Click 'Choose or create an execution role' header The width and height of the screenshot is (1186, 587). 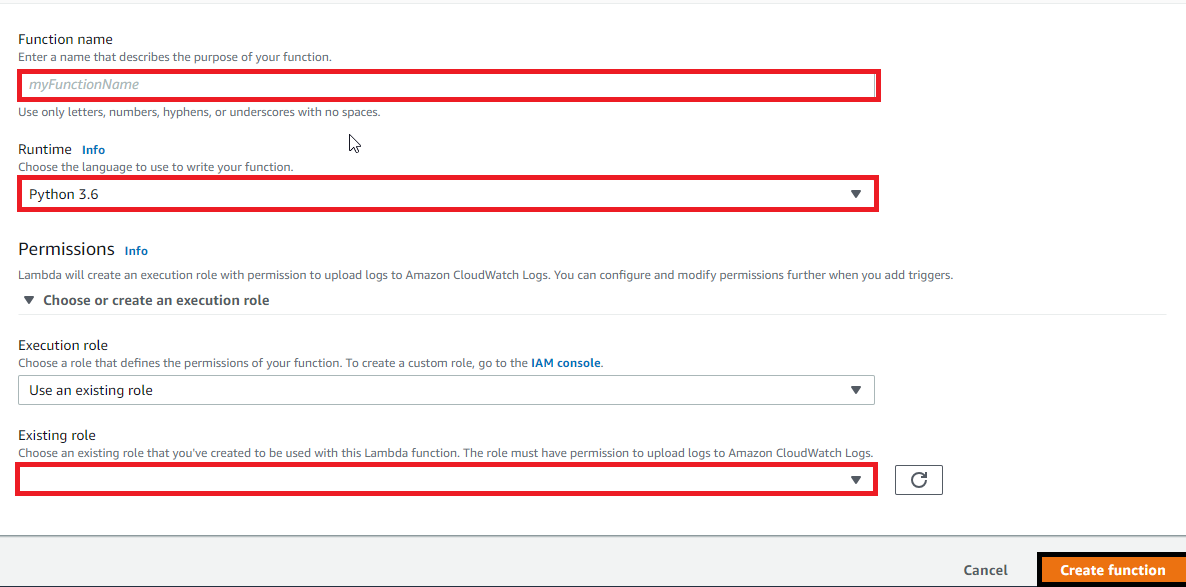[155, 299]
